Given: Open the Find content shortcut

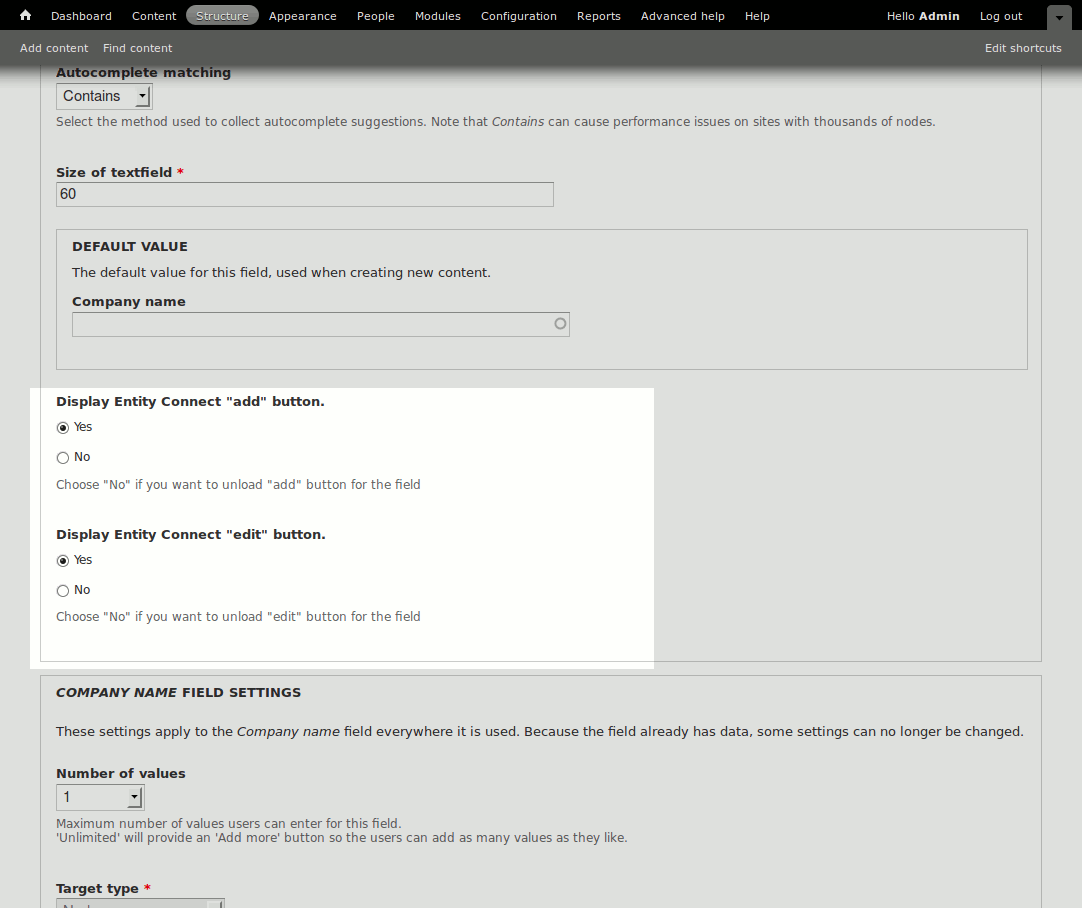Looking at the screenshot, I should 137,48.
